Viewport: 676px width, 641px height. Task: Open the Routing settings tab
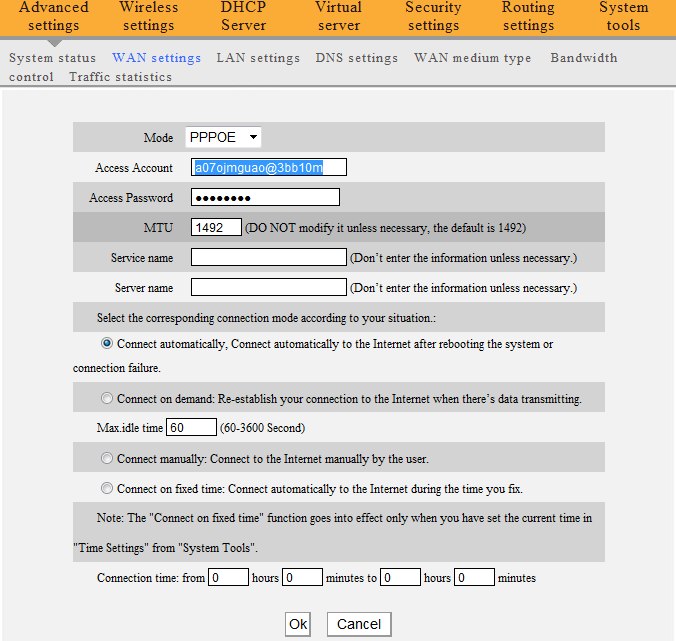coord(528,16)
